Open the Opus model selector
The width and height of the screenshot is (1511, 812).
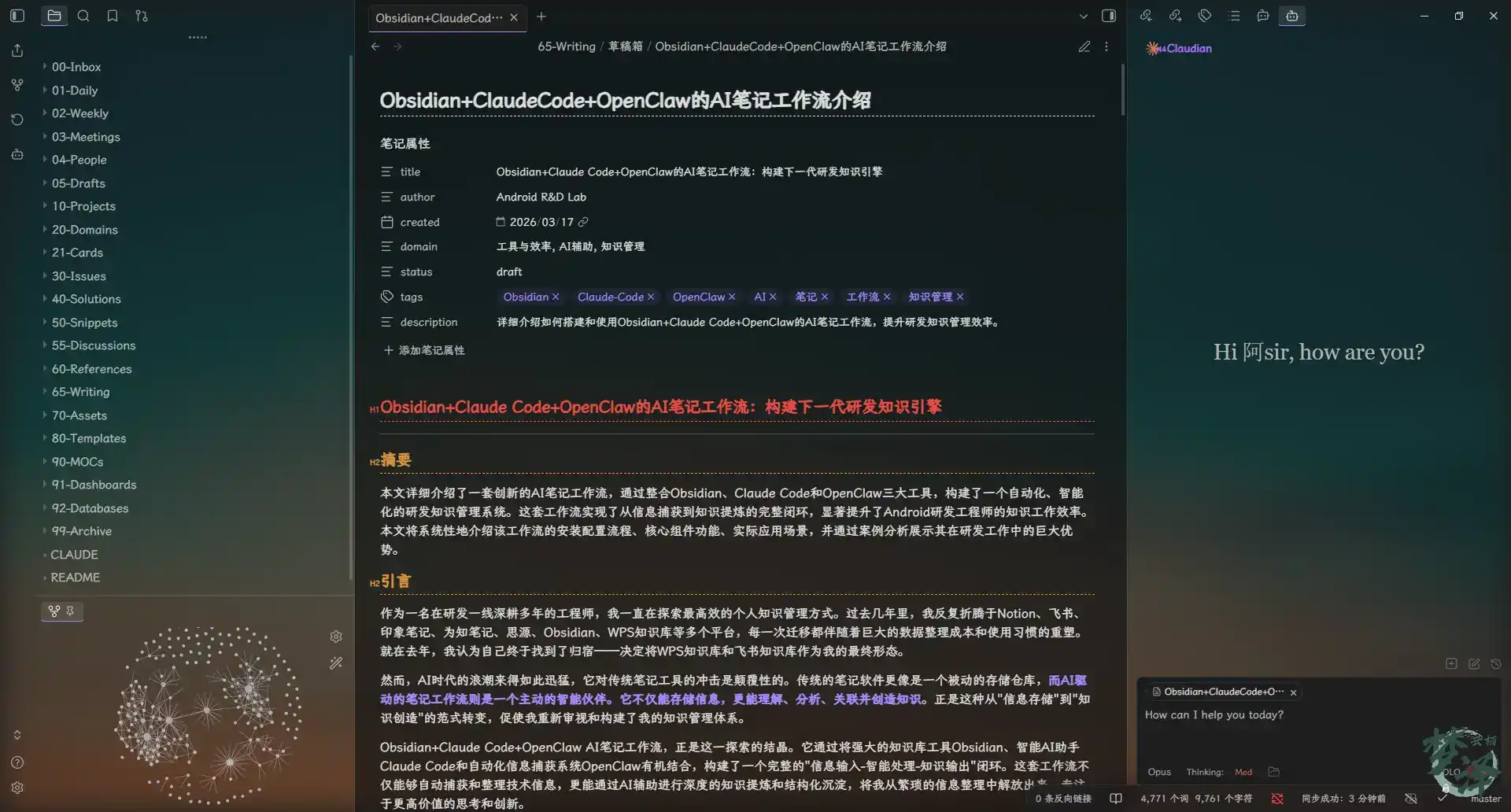coord(1159,772)
